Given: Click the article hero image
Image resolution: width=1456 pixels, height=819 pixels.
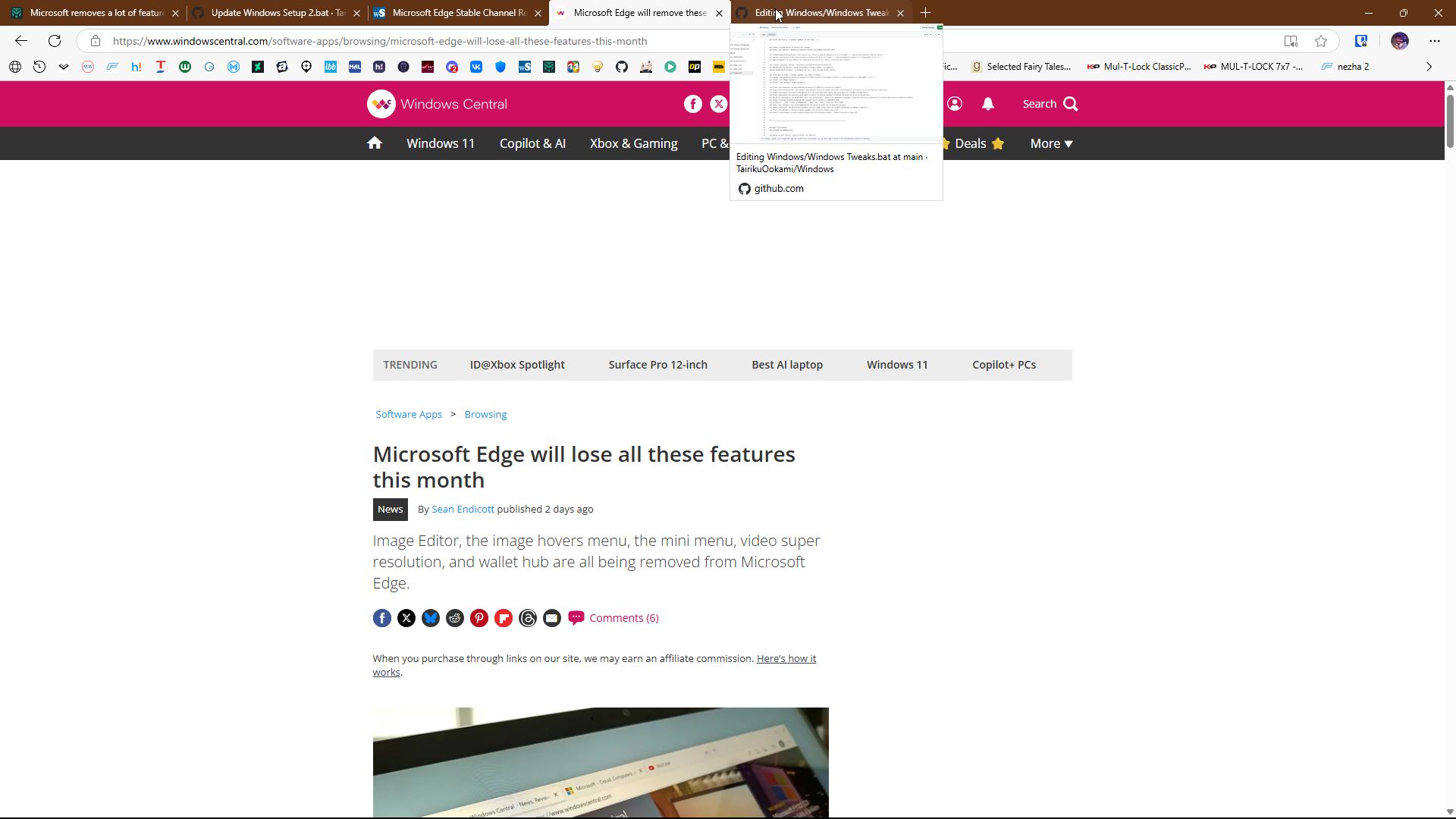Looking at the screenshot, I should click(601, 763).
